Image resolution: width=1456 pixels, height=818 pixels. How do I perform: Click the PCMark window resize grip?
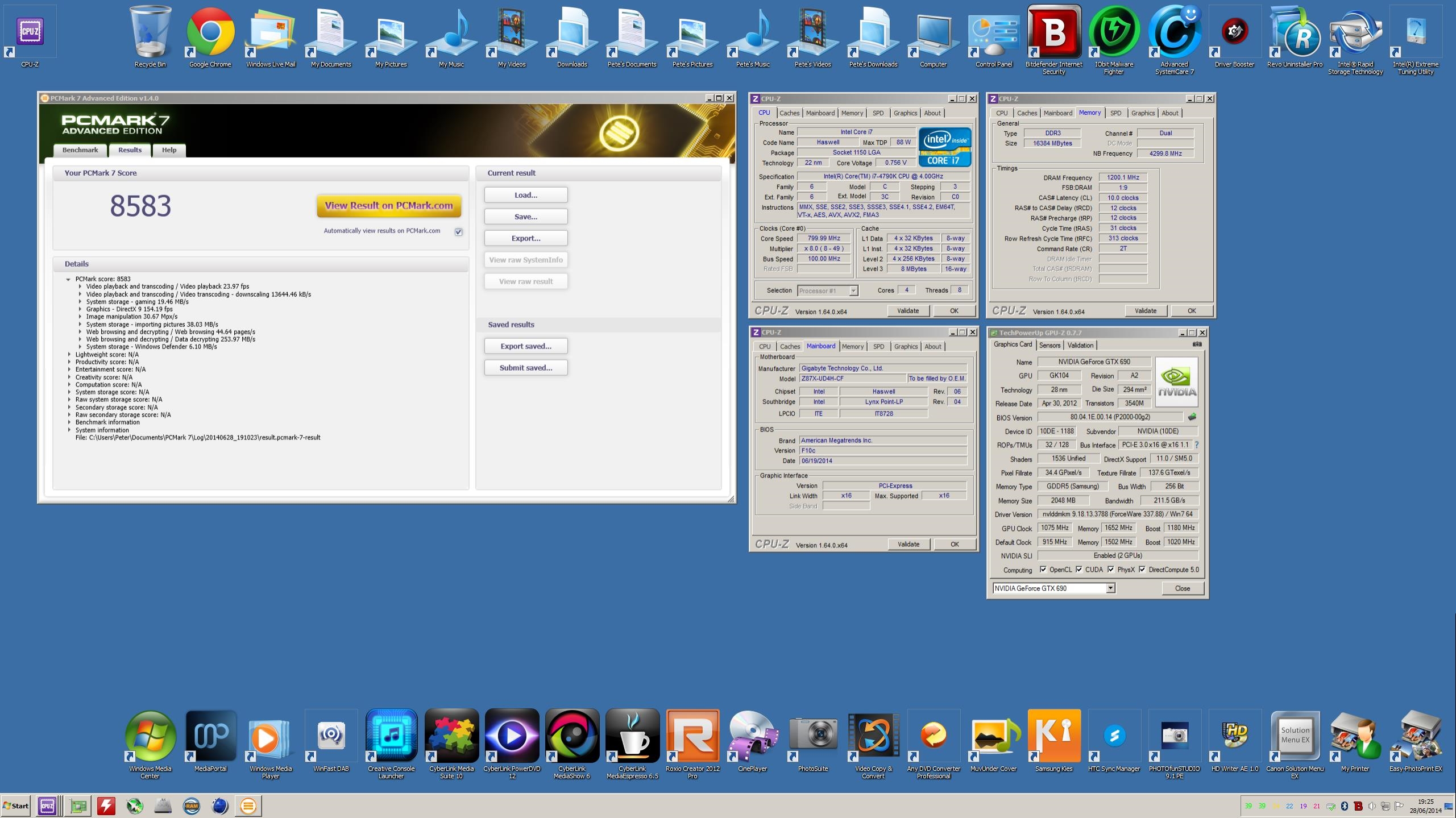[731, 499]
